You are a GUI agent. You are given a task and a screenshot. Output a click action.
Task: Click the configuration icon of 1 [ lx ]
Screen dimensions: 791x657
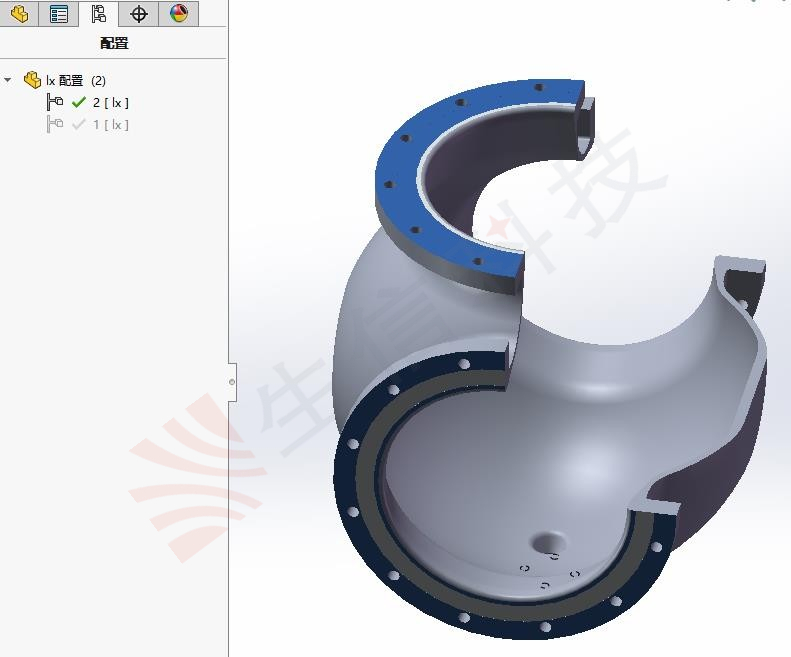tap(54, 124)
